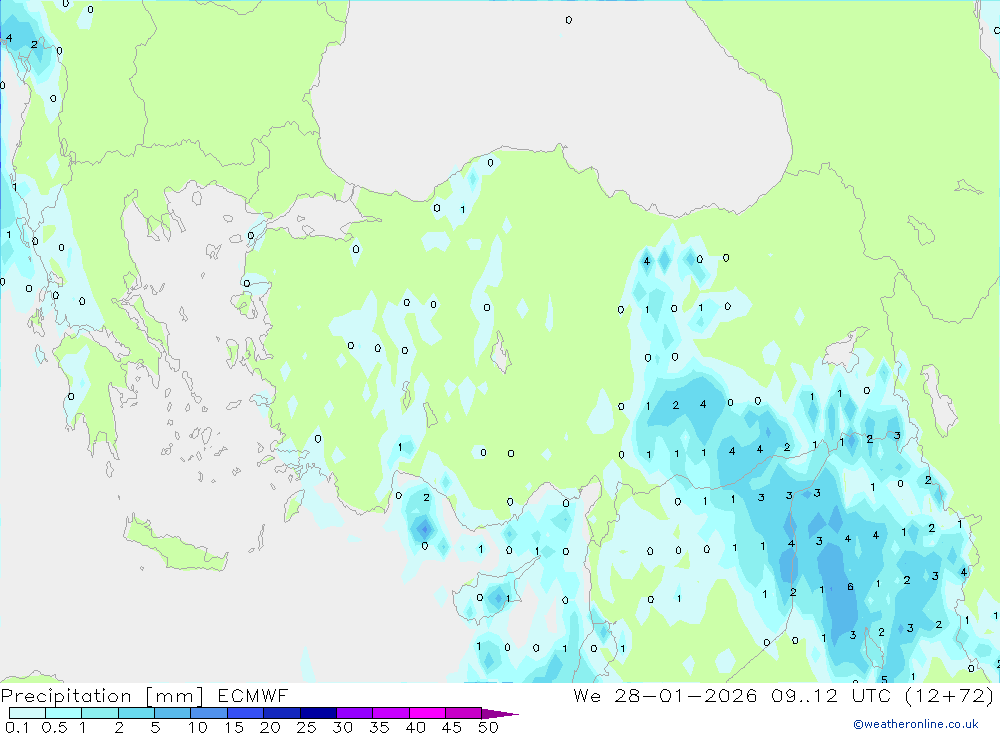Click the 35–40 mm legend color swatch
1000x733 pixels.
391,713
